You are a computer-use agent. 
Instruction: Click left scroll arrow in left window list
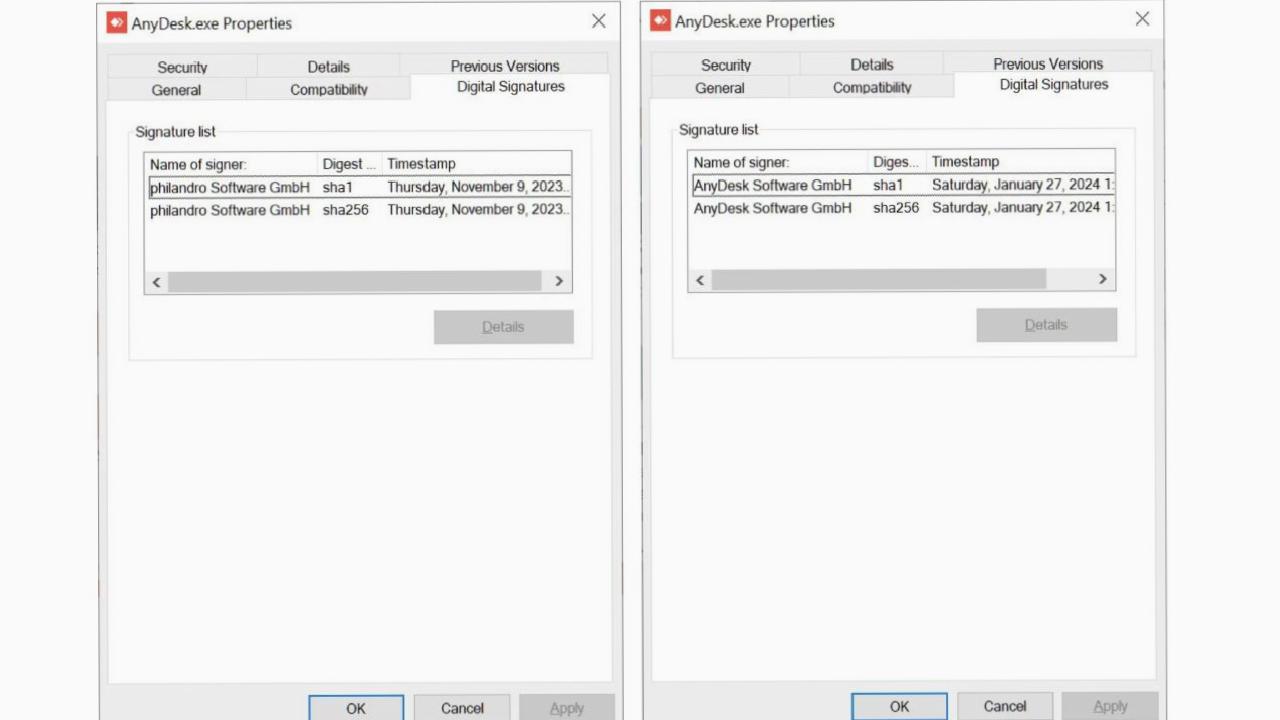156,282
